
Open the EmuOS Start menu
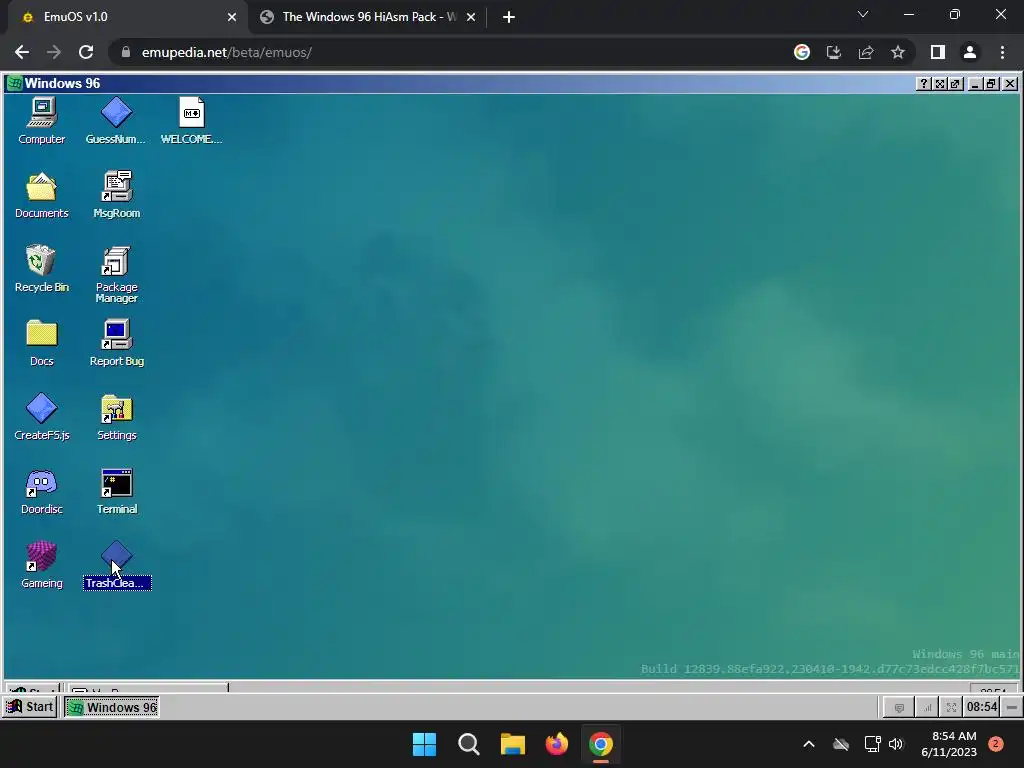click(x=30, y=707)
